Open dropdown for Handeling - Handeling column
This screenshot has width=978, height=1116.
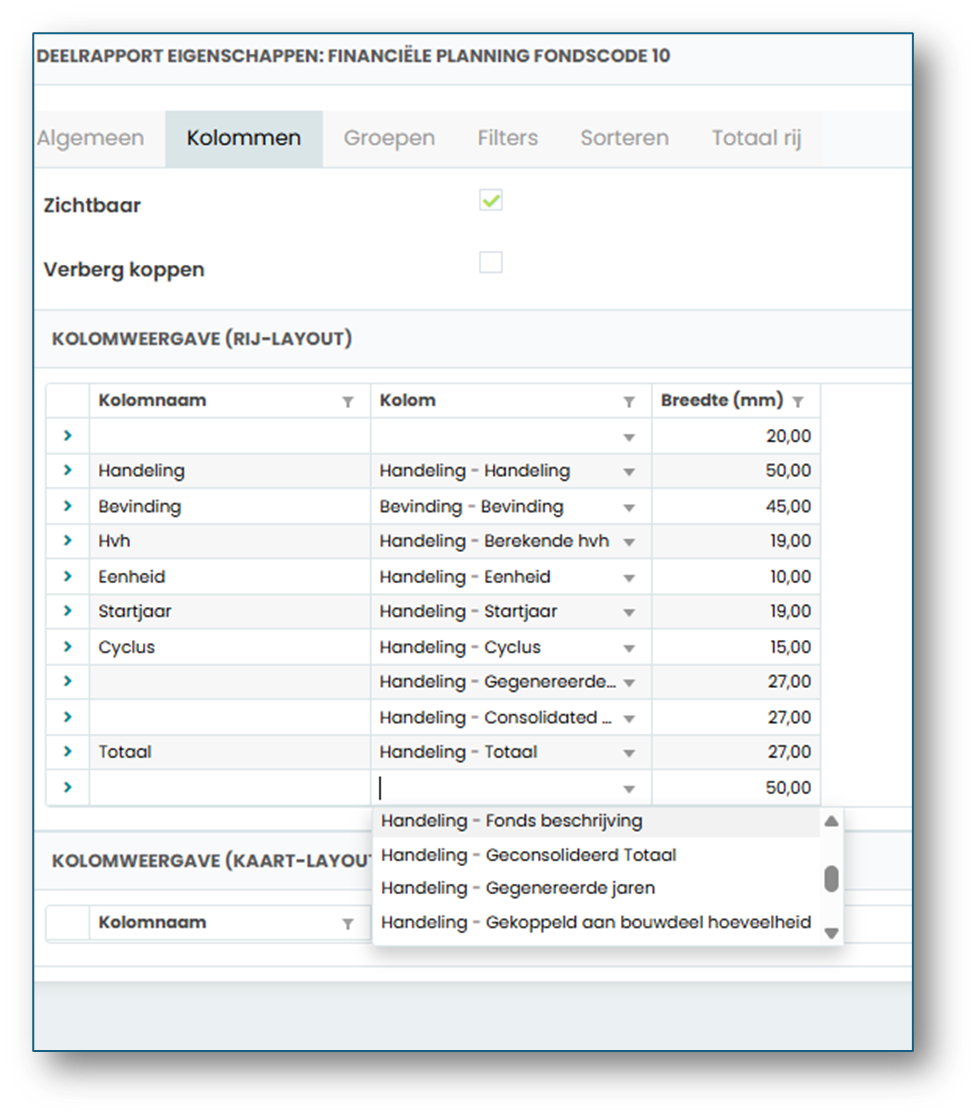tap(629, 472)
